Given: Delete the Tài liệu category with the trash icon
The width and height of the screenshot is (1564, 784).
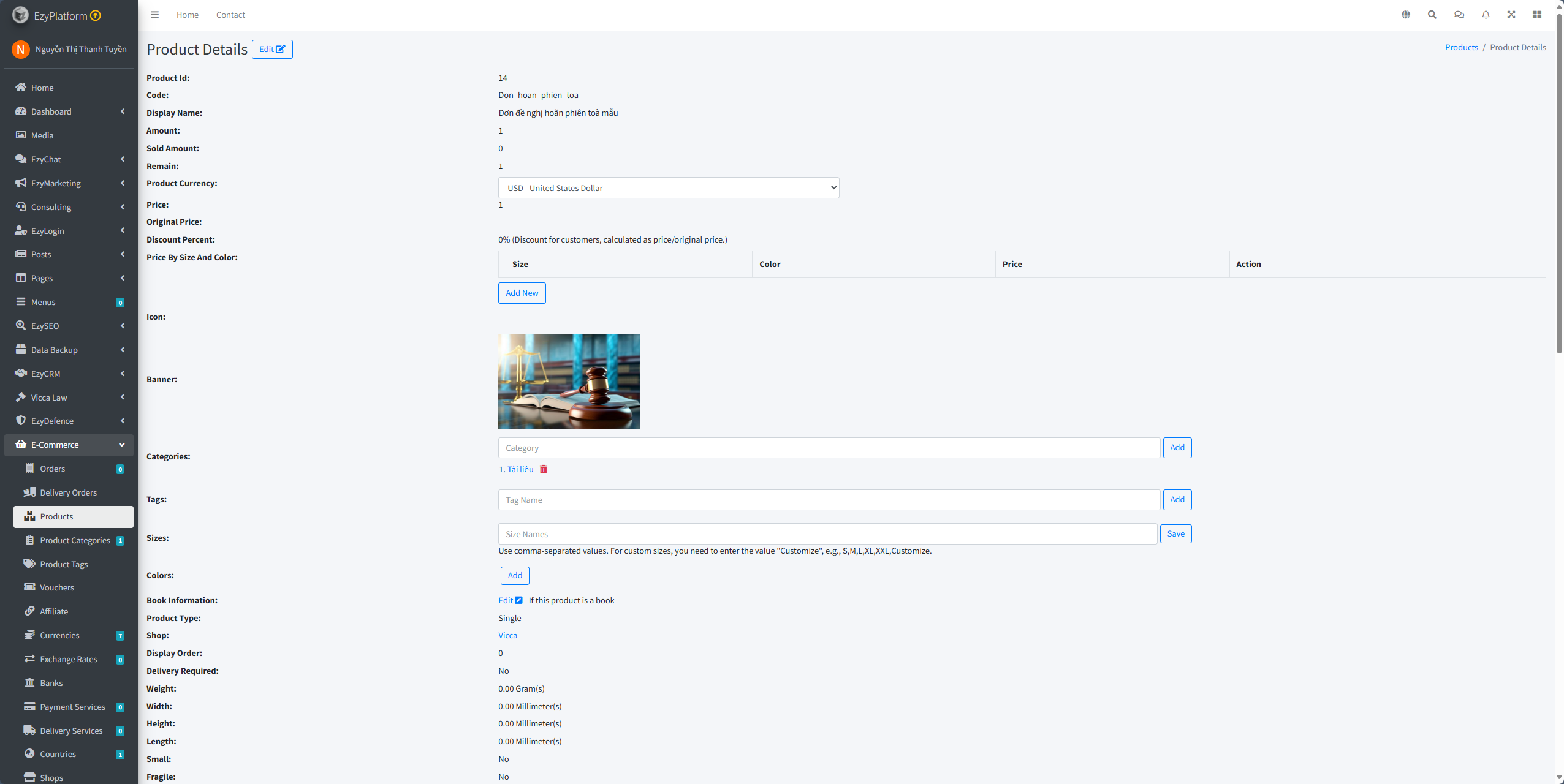Looking at the screenshot, I should point(544,469).
